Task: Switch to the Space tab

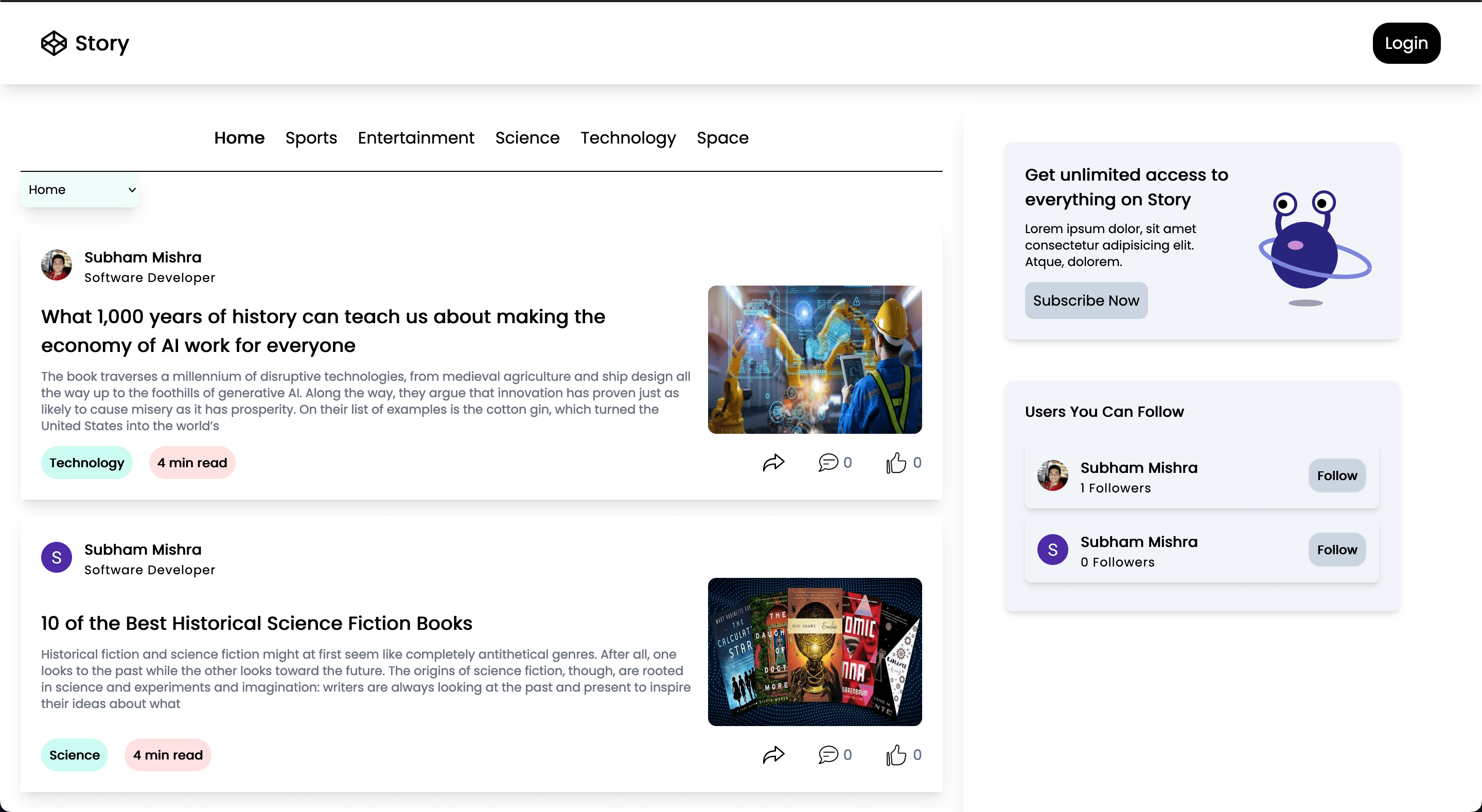Action: tap(722, 138)
